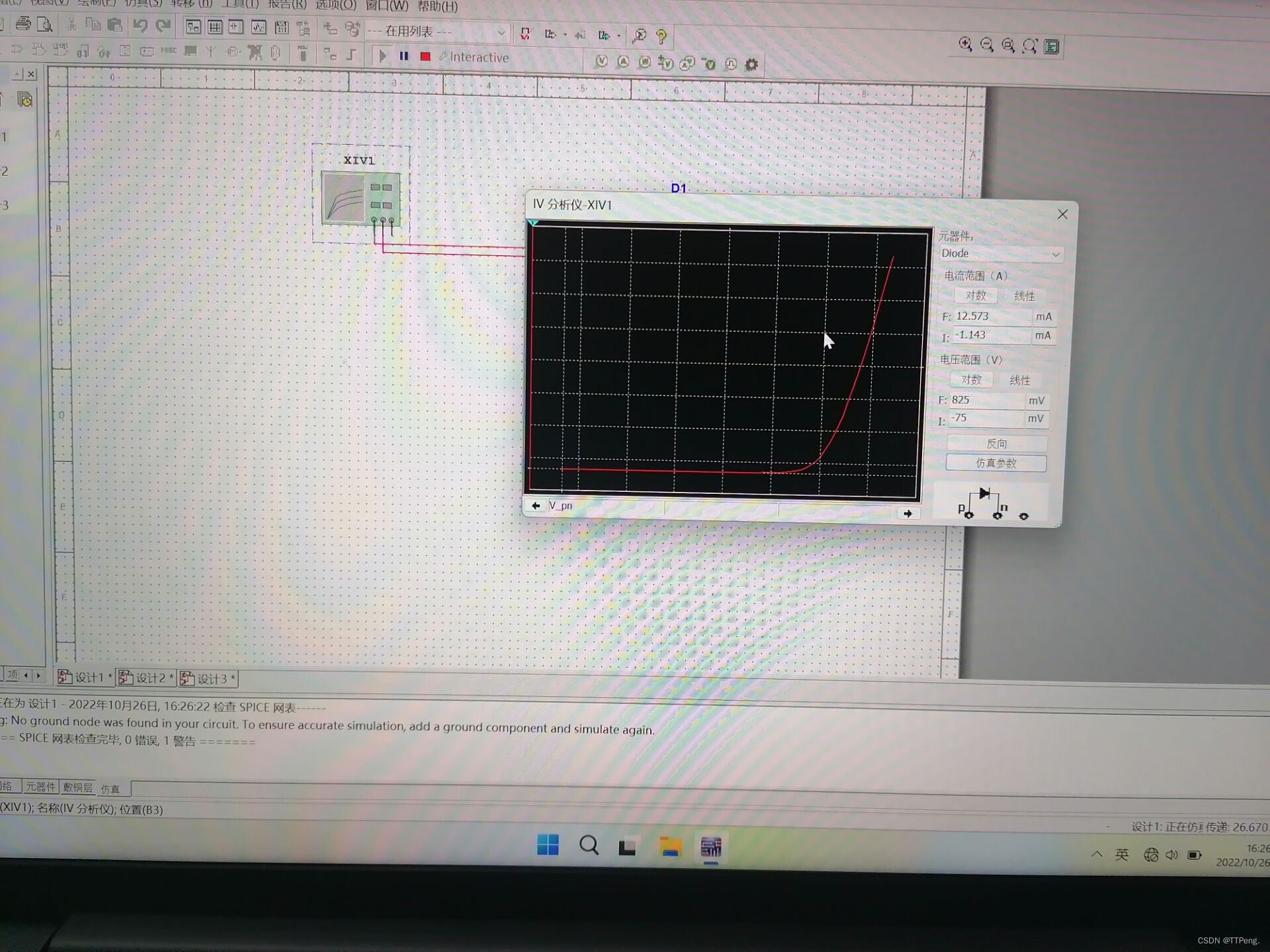
Task: Open the 窗口(W) menu
Action: coord(388,6)
